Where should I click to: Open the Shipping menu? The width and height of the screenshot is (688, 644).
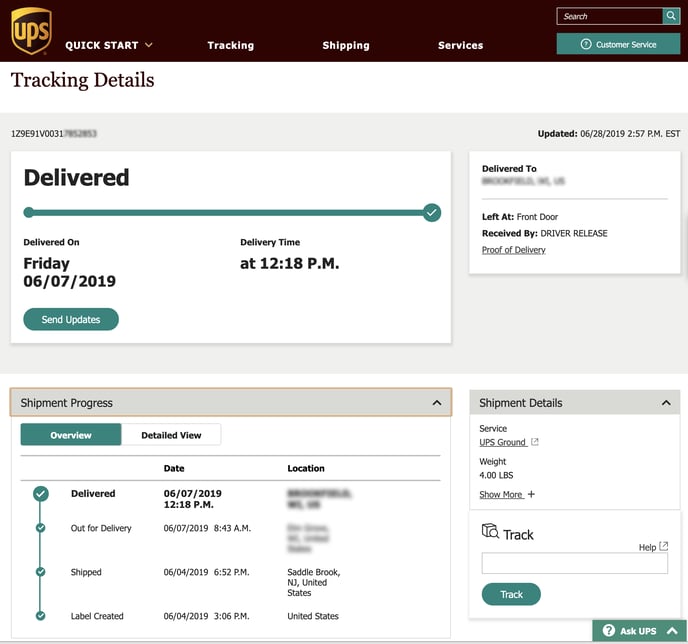pyautogui.click(x=346, y=45)
